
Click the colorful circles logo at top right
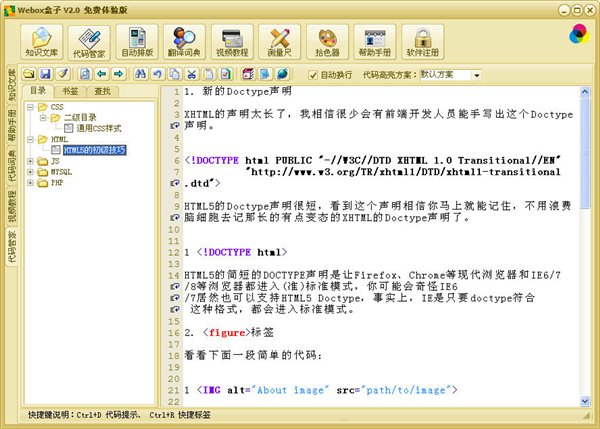(x=579, y=34)
